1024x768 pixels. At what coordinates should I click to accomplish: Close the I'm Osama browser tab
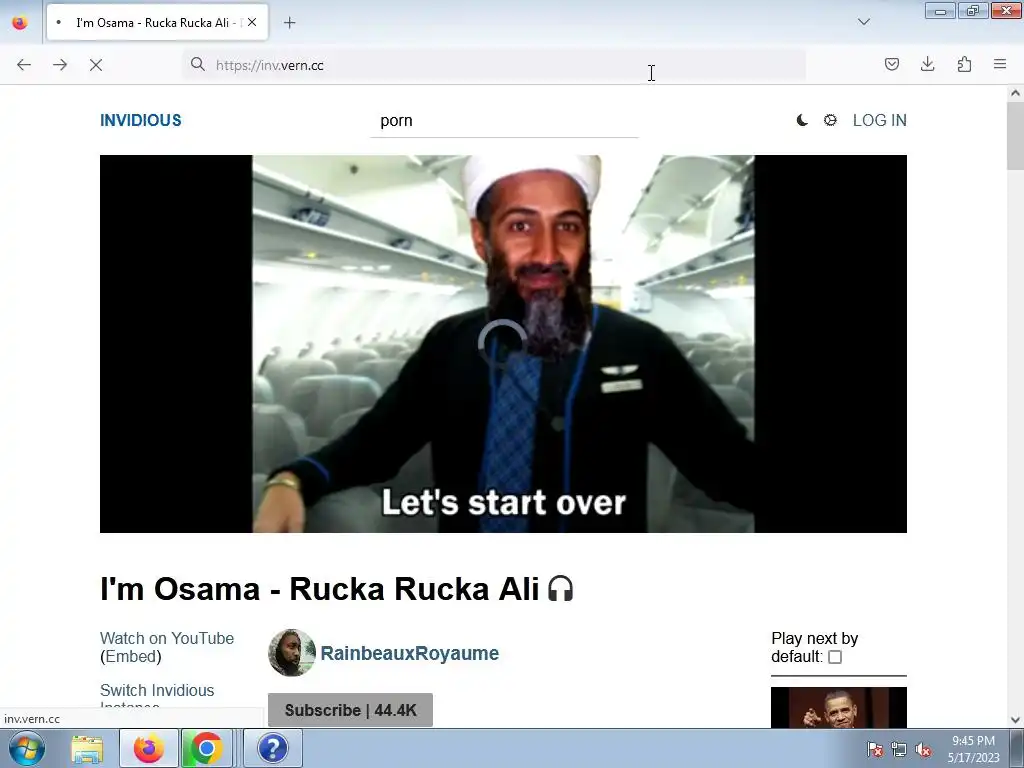[x=252, y=22]
